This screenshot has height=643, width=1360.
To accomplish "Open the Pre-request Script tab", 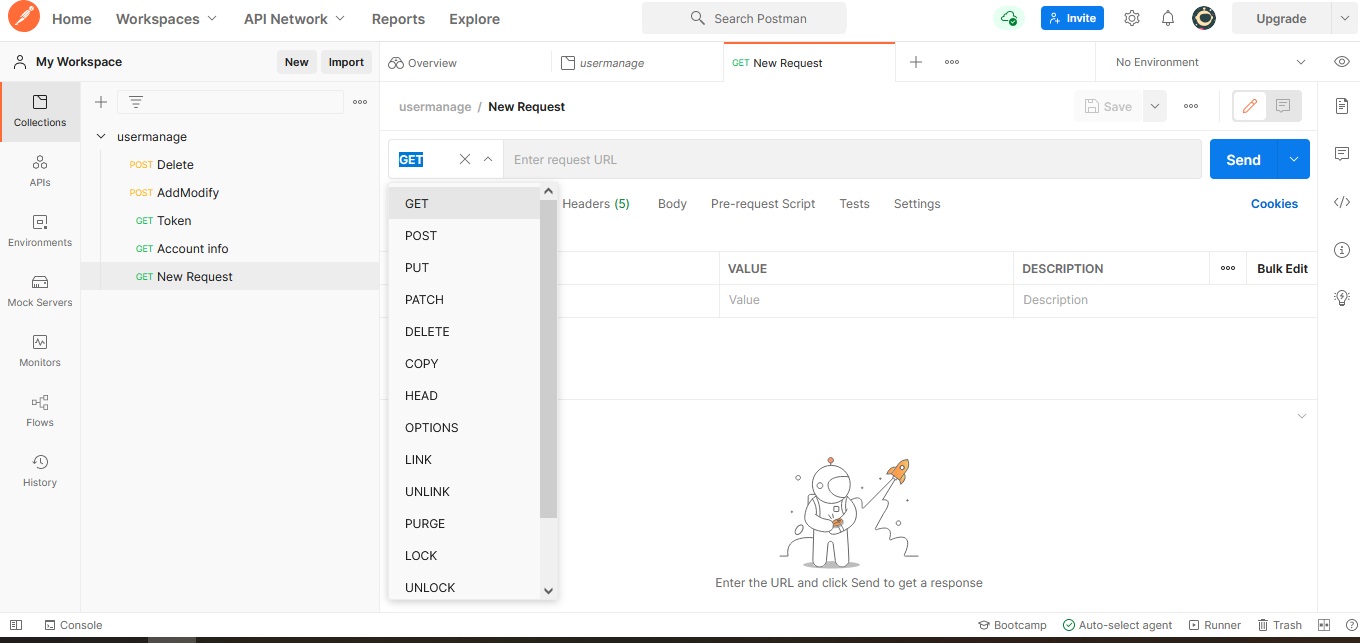I will coord(763,203).
